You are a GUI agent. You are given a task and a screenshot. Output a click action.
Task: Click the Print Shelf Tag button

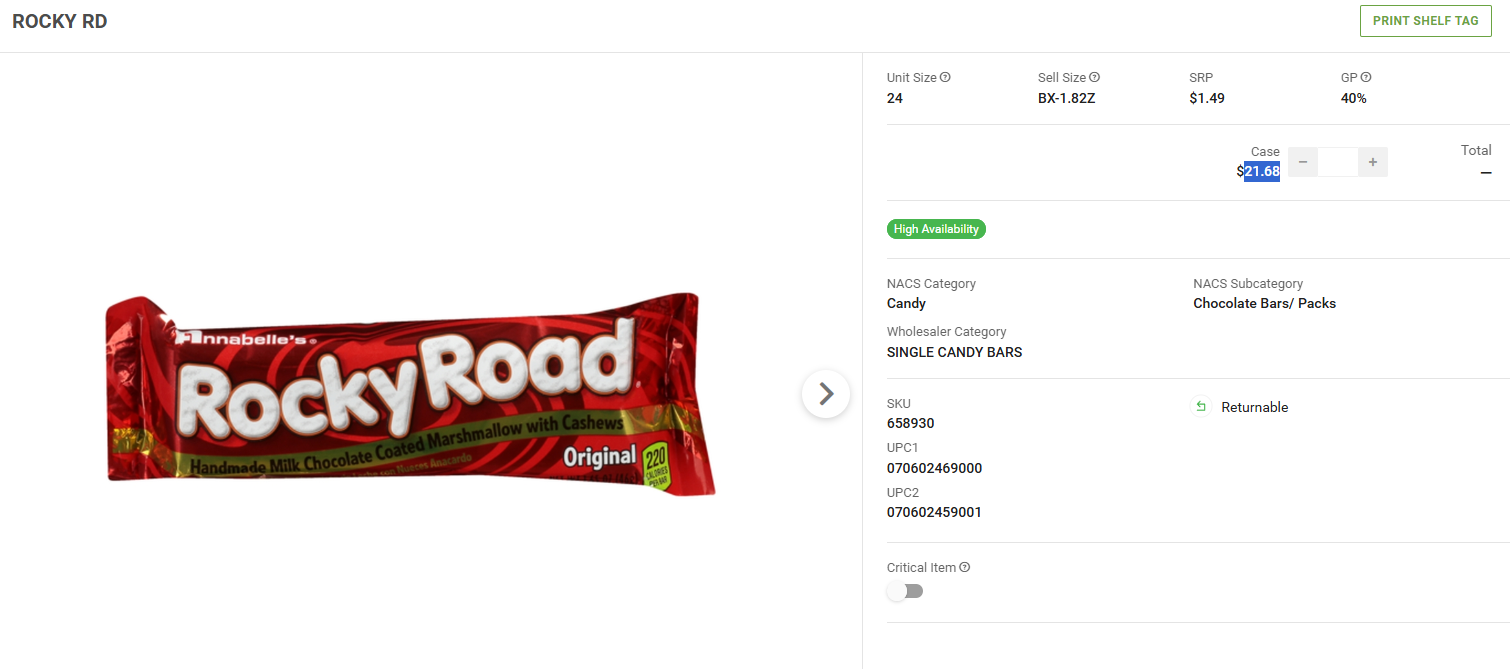pyautogui.click(x=1425, y=21)
